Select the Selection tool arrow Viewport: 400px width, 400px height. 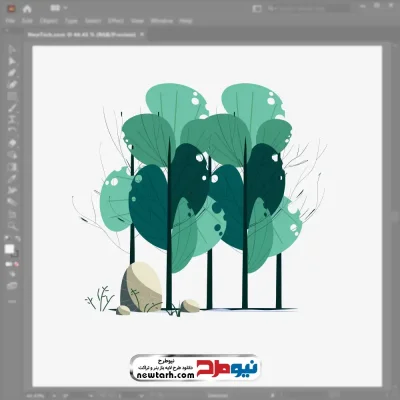[12, 49]
